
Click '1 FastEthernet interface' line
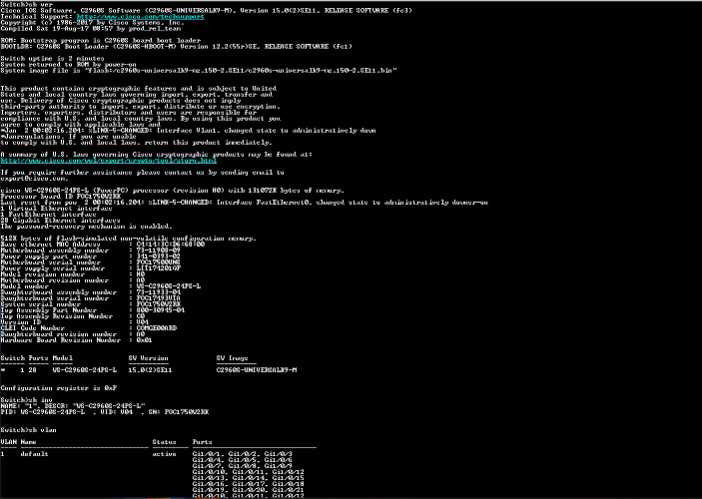coord(48,214)
